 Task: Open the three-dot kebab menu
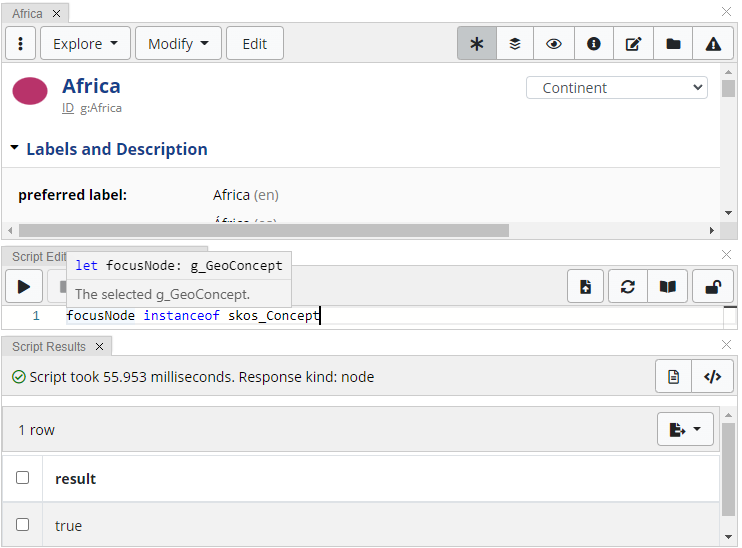21,44
